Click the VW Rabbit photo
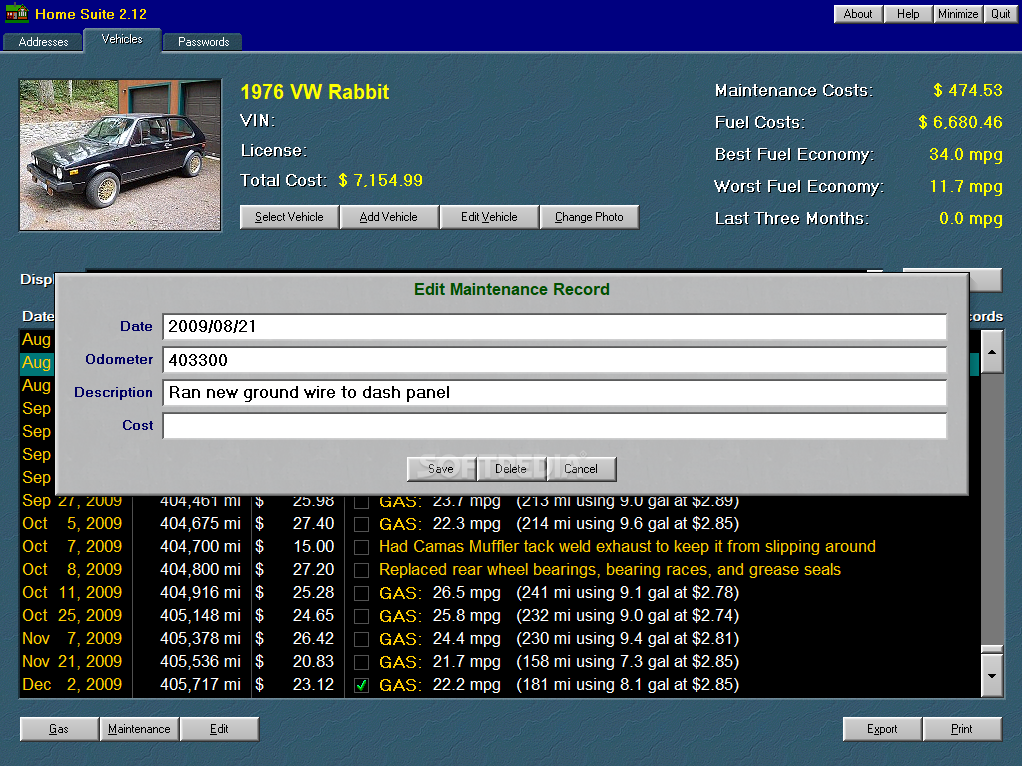Viewport: 1022px width, 766px height. [120, 155]
